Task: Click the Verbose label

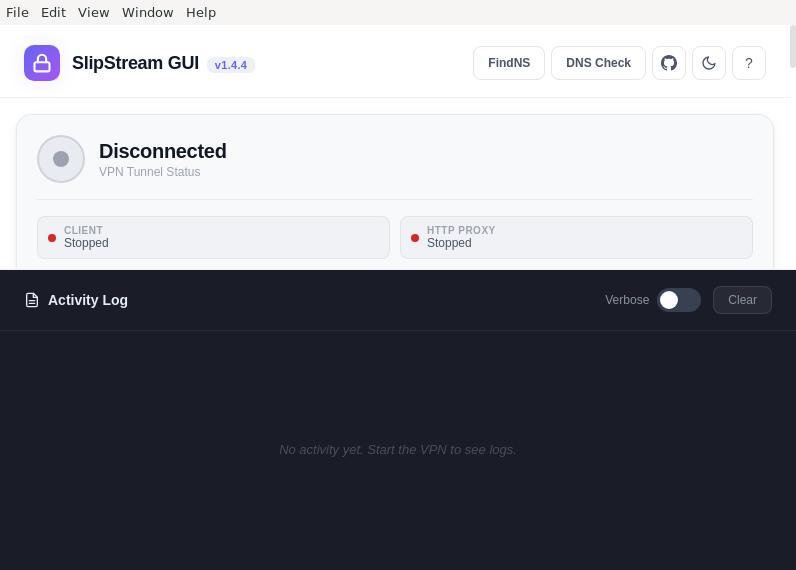Action: click(627, 300)
